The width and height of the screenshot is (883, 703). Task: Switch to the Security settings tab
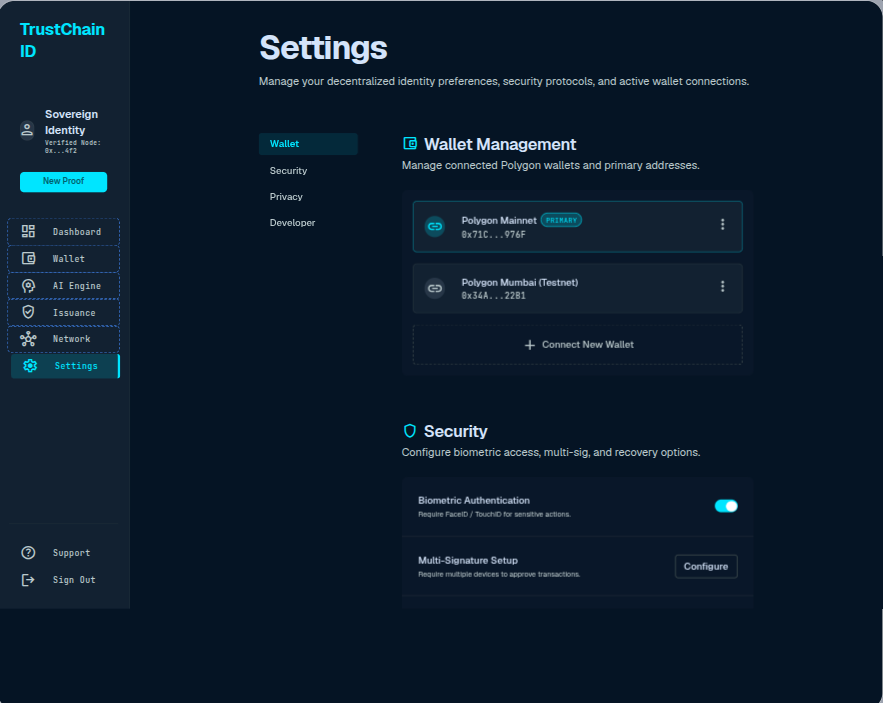pyautogui.click(x=308, y=171)
